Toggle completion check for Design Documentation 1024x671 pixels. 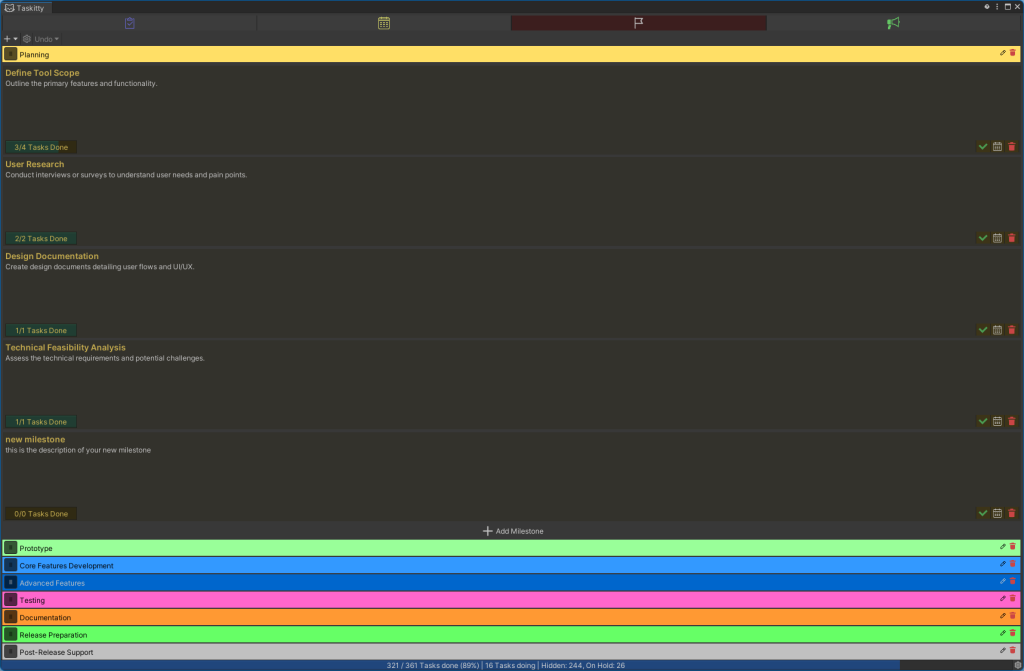[x=983, y=330]
